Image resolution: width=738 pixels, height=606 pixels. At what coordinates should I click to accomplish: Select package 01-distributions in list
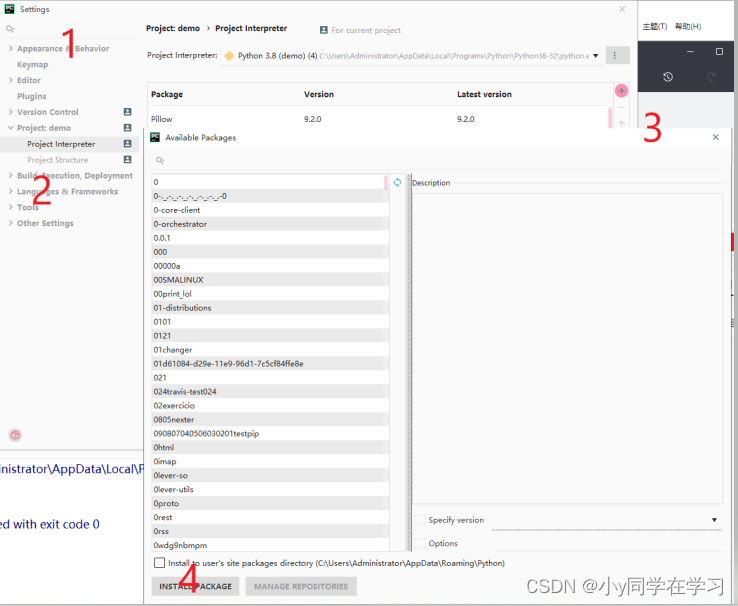point(270,308)
